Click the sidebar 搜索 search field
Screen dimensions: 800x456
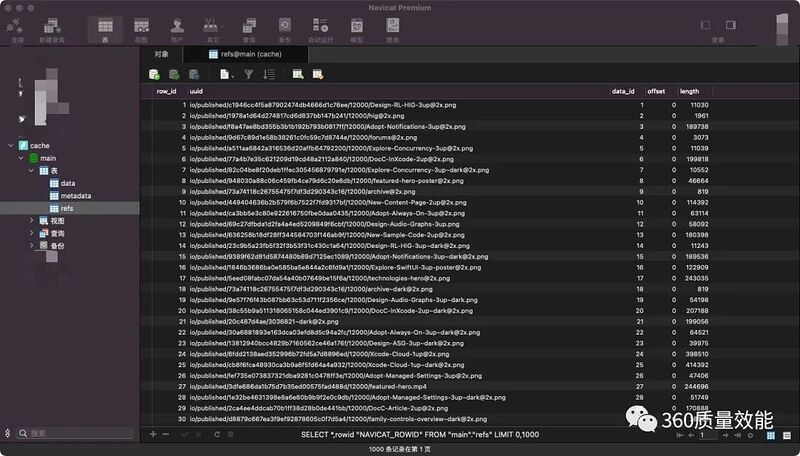coord(76,434)
